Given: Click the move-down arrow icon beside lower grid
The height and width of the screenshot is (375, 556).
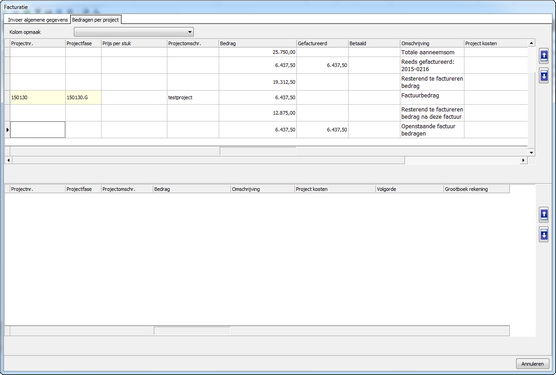Looking at the screenshot, I should [544, 235].
